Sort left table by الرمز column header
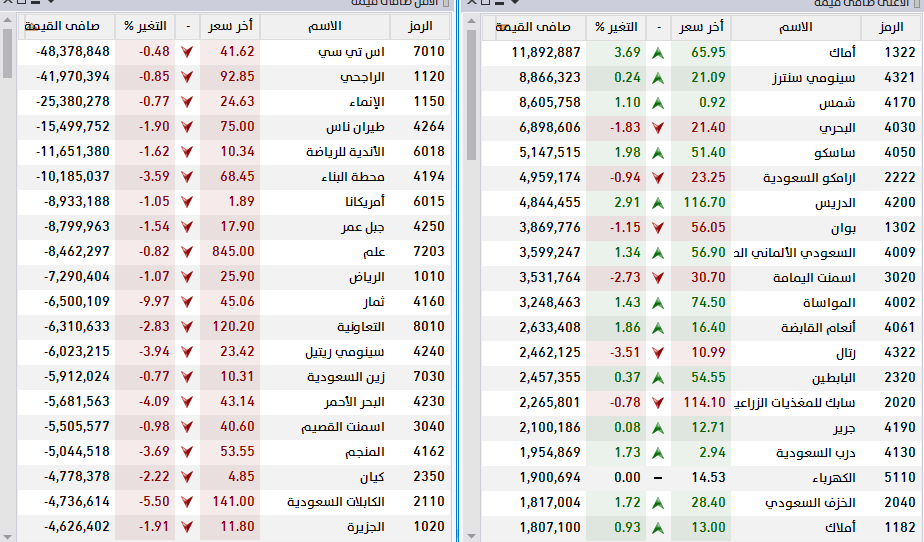924x542 pixels. (420, 27)
